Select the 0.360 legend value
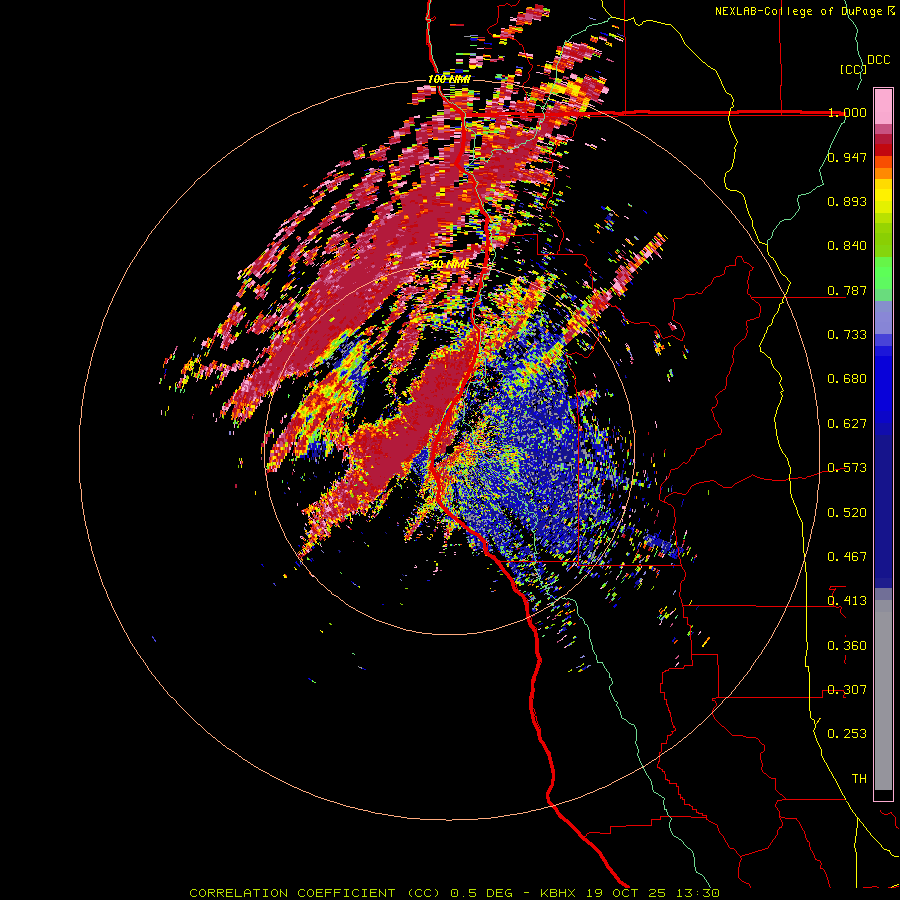This screenshot has width=900, height=900. click(847, 646)
